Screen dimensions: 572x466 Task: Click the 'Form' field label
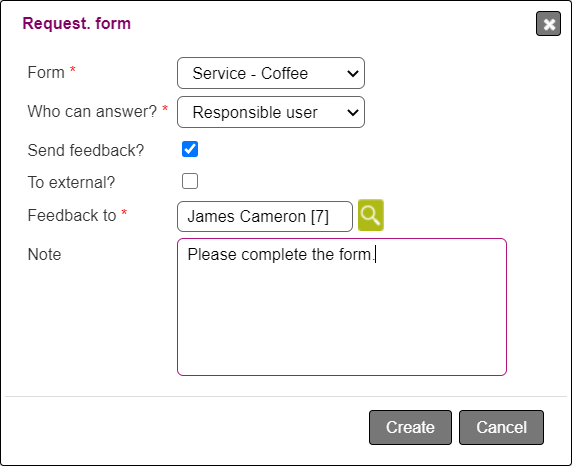click(46, 72)
